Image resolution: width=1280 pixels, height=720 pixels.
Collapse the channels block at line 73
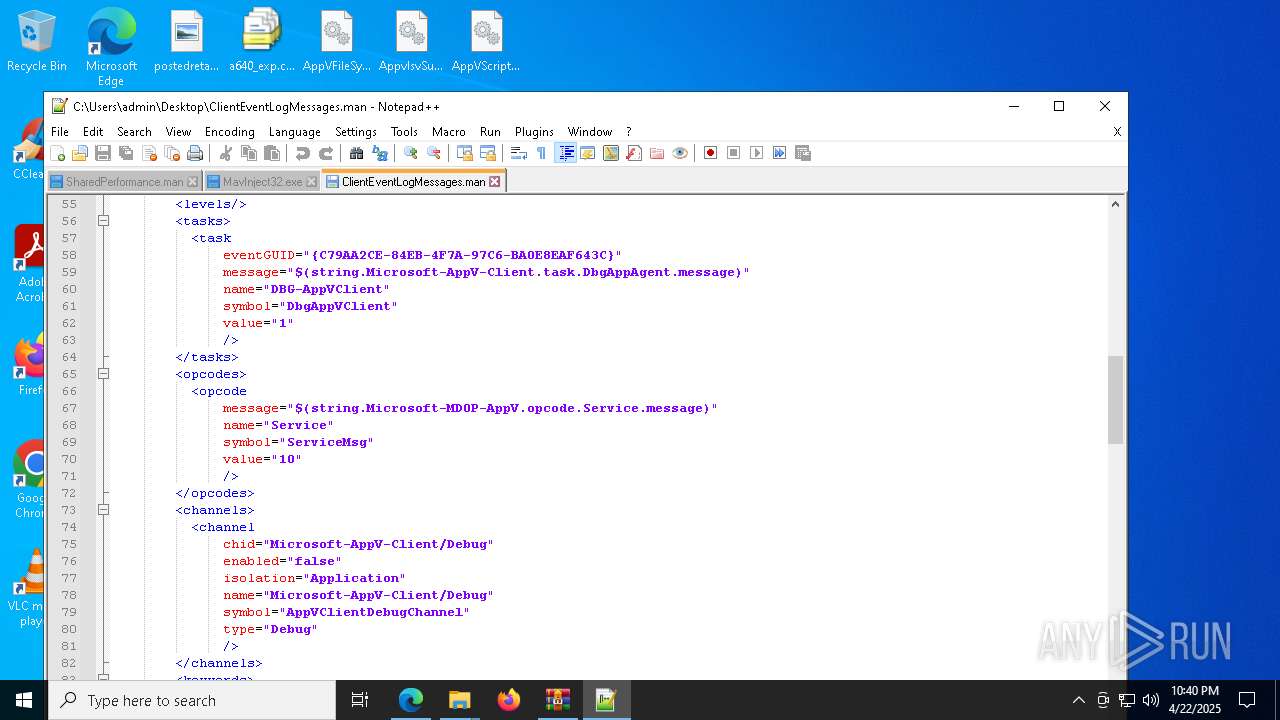point(103,510)
